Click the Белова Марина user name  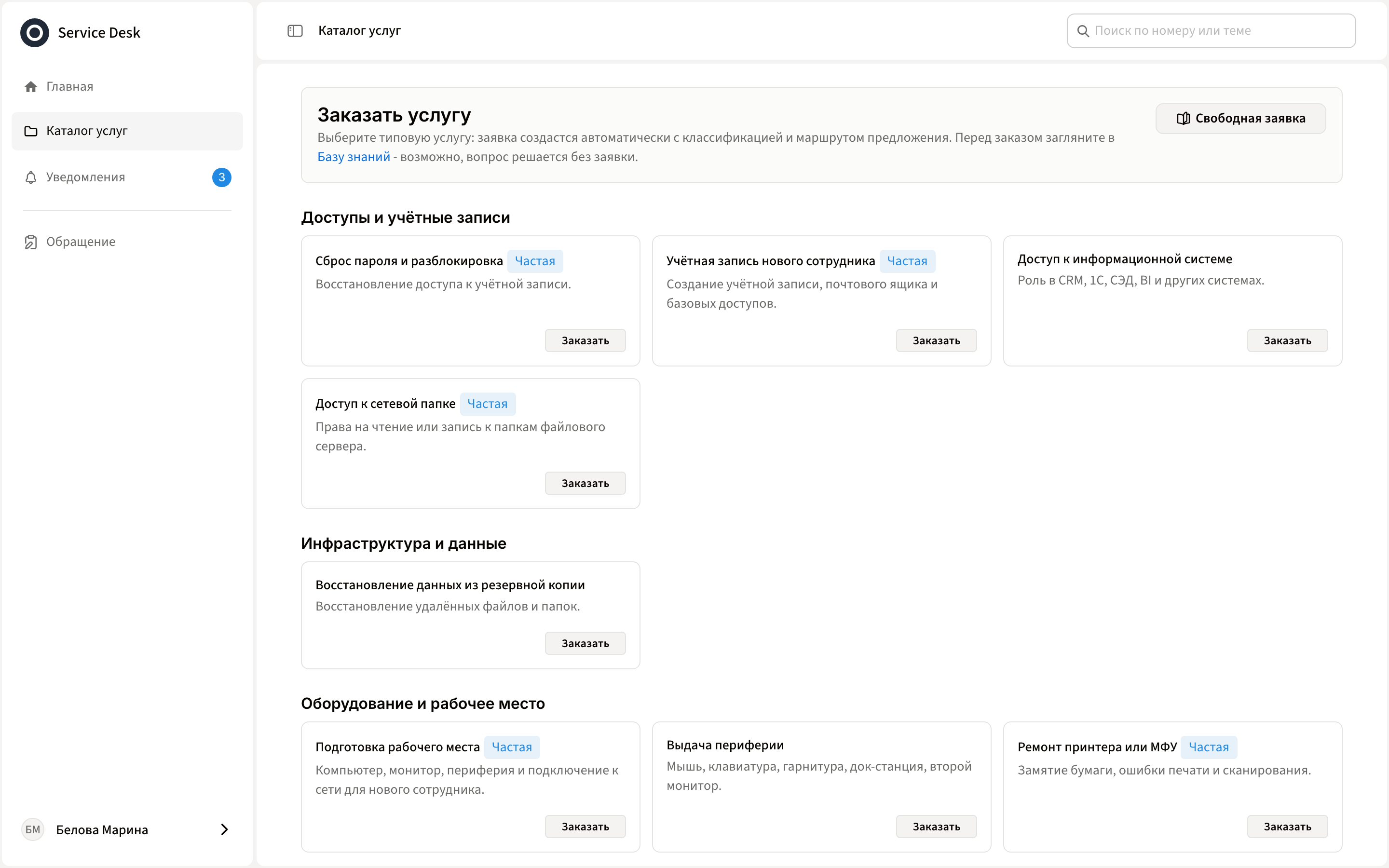102,829
